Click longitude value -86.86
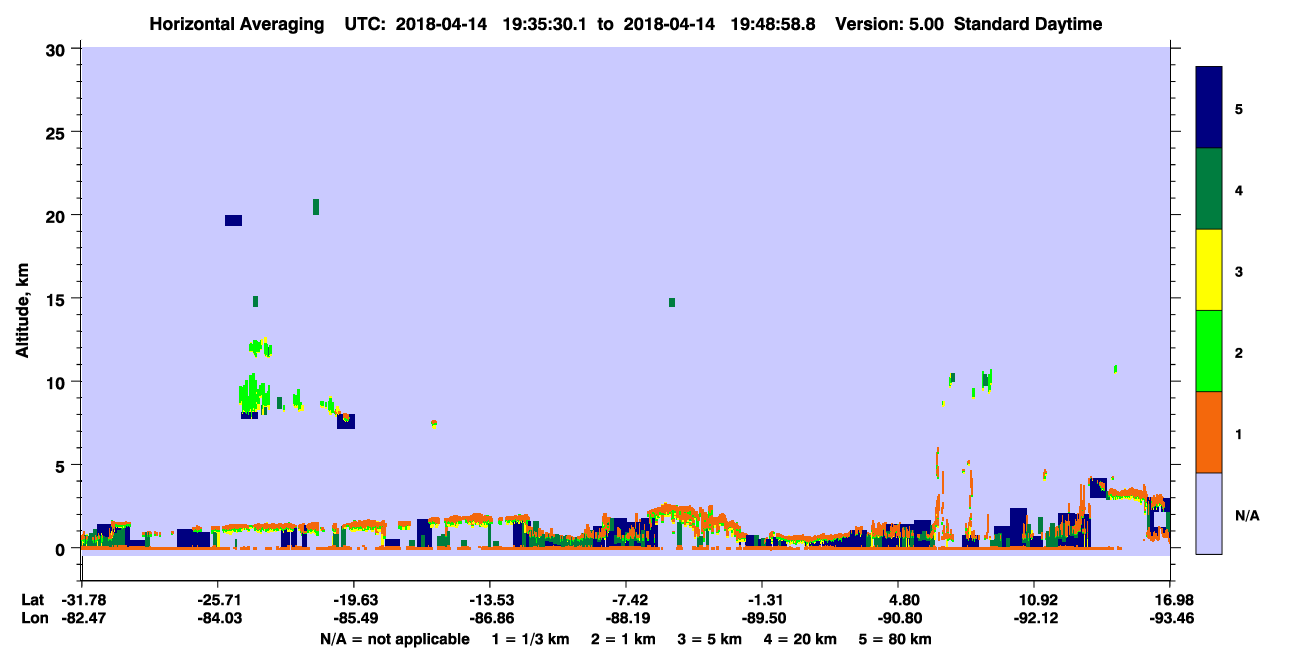The width and height of the screenshot is (1300, 667). tap(489, 619)
